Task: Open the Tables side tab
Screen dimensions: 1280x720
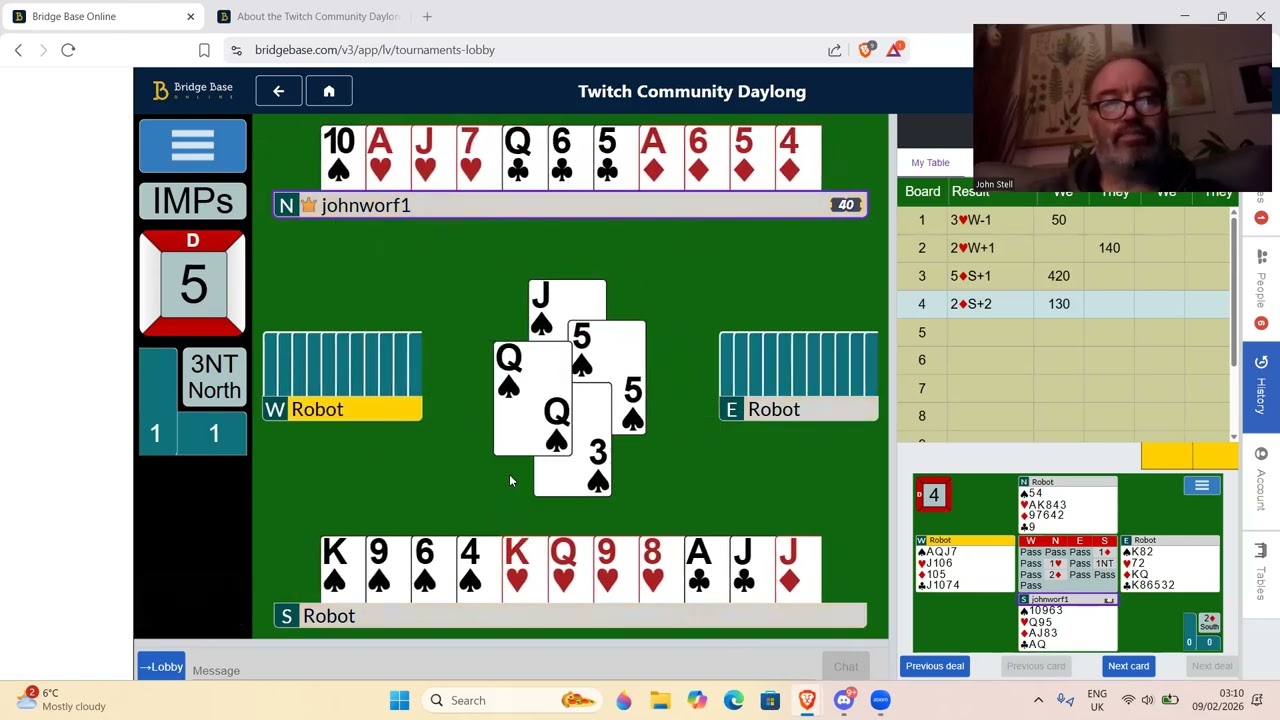Action: tap(1261, 573)
